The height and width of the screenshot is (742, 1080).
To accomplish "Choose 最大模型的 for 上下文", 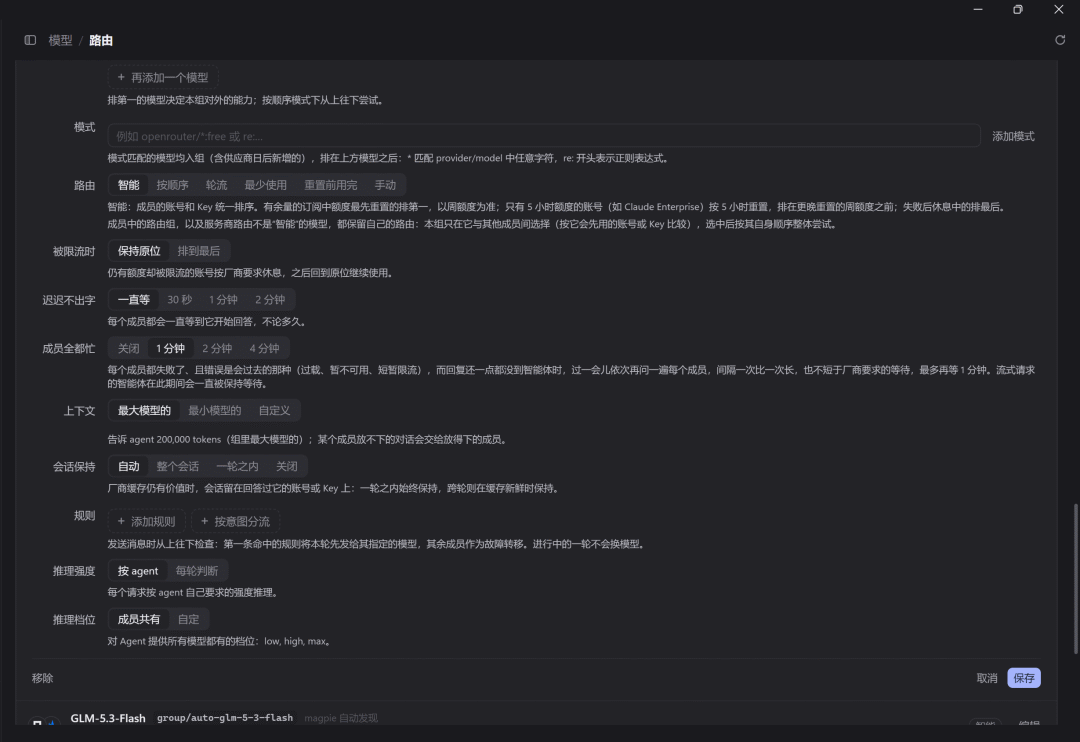I will (144, 411).
